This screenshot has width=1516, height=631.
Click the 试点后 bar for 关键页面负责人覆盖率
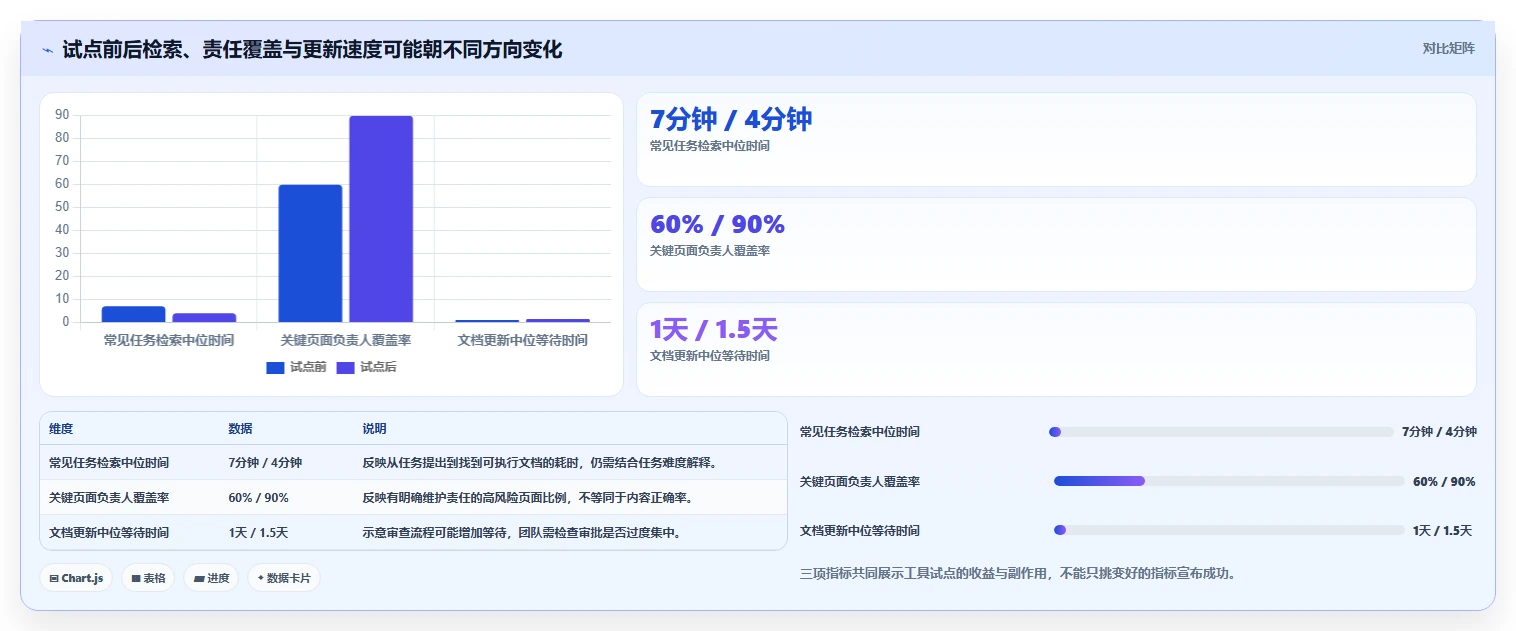point(381,219)
